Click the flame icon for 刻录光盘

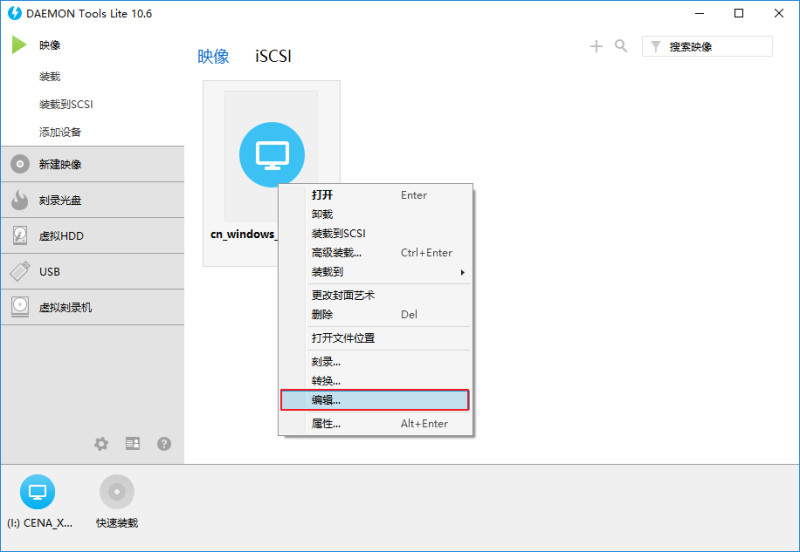[x=20, y=200]
